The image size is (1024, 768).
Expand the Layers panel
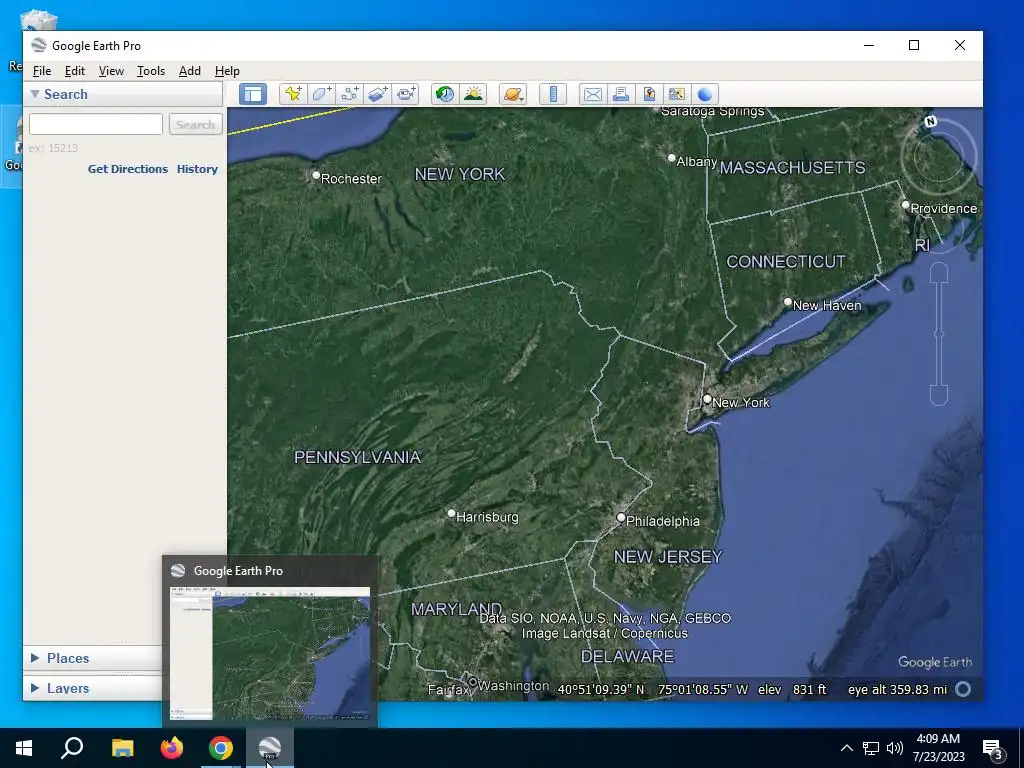(x=35, y=688)
